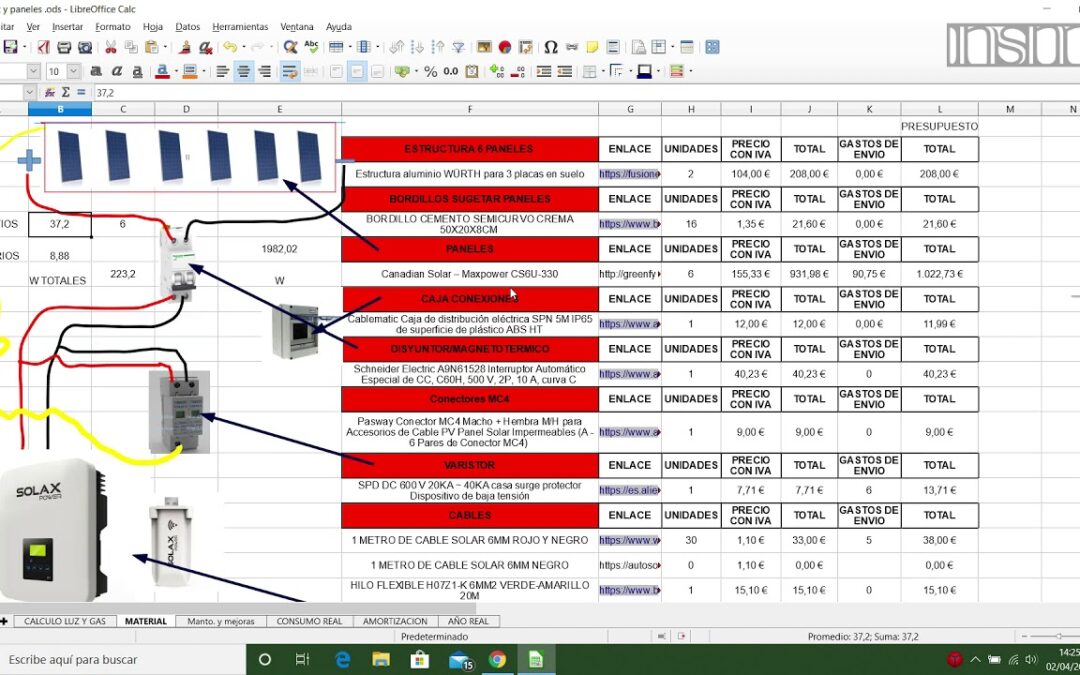Open the Datos menu
The image size is (1080, 675).
click(187, 27)
